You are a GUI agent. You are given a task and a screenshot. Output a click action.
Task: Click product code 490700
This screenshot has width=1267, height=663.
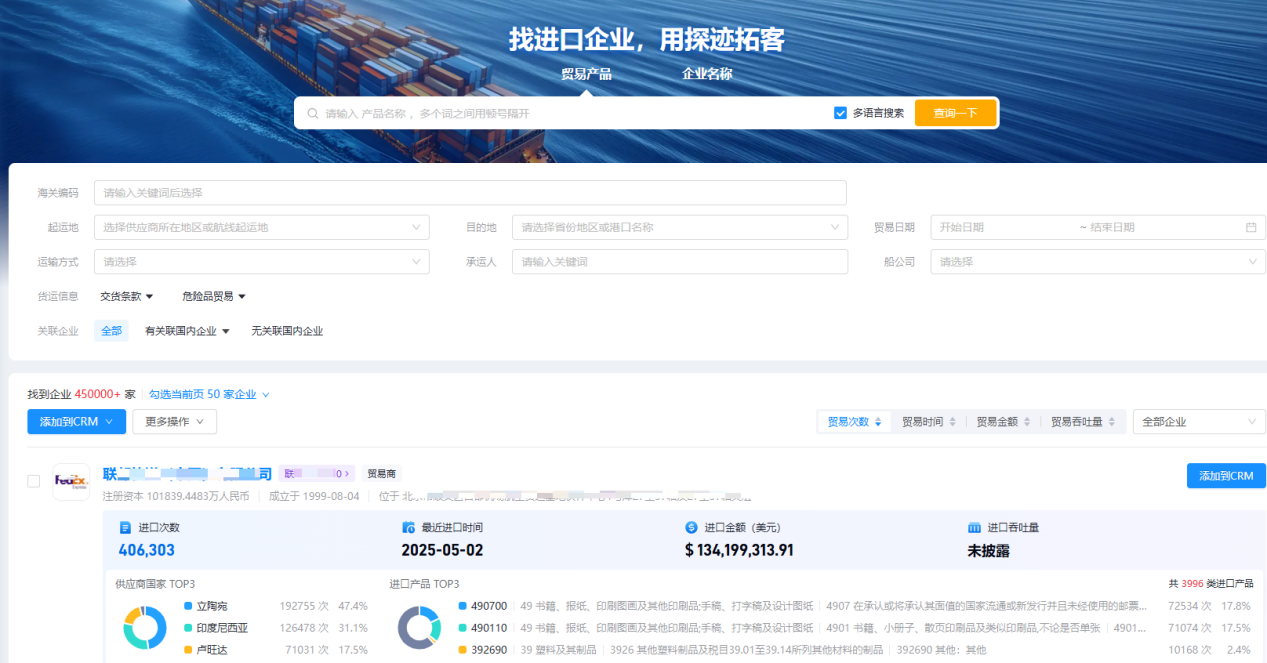489,606
